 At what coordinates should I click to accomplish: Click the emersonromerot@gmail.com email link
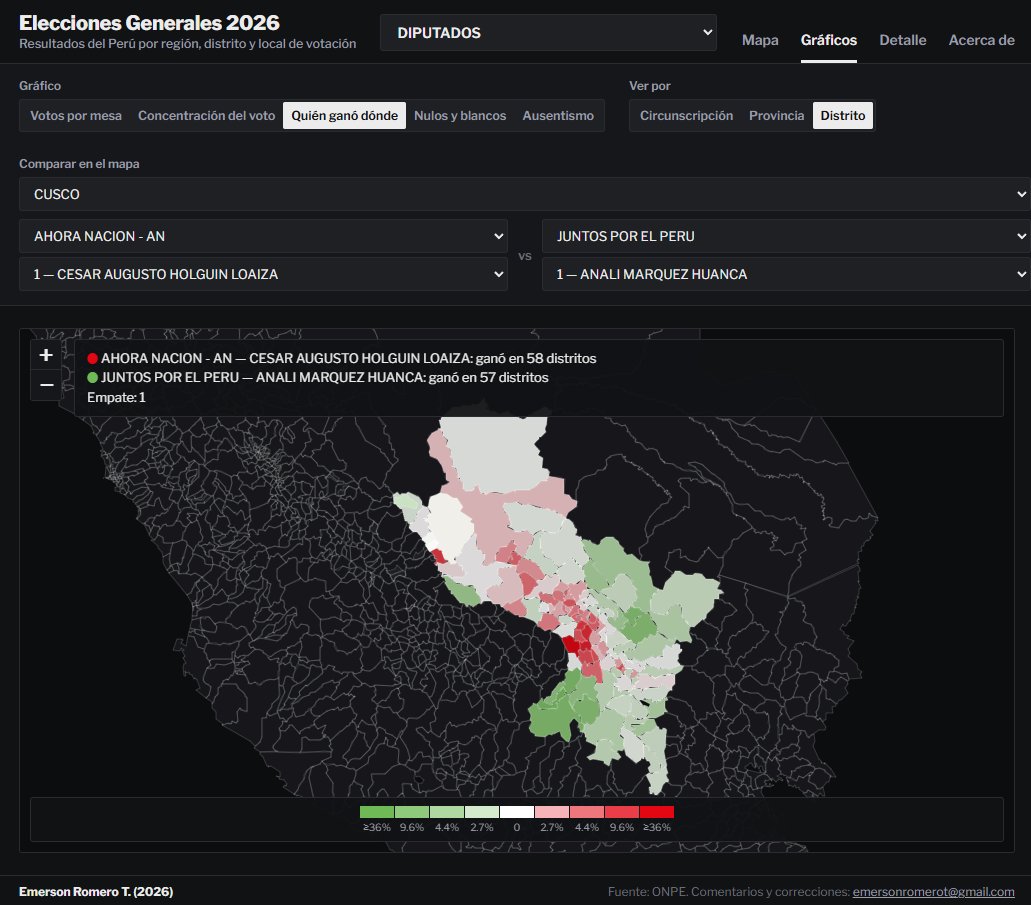point(934,892)
